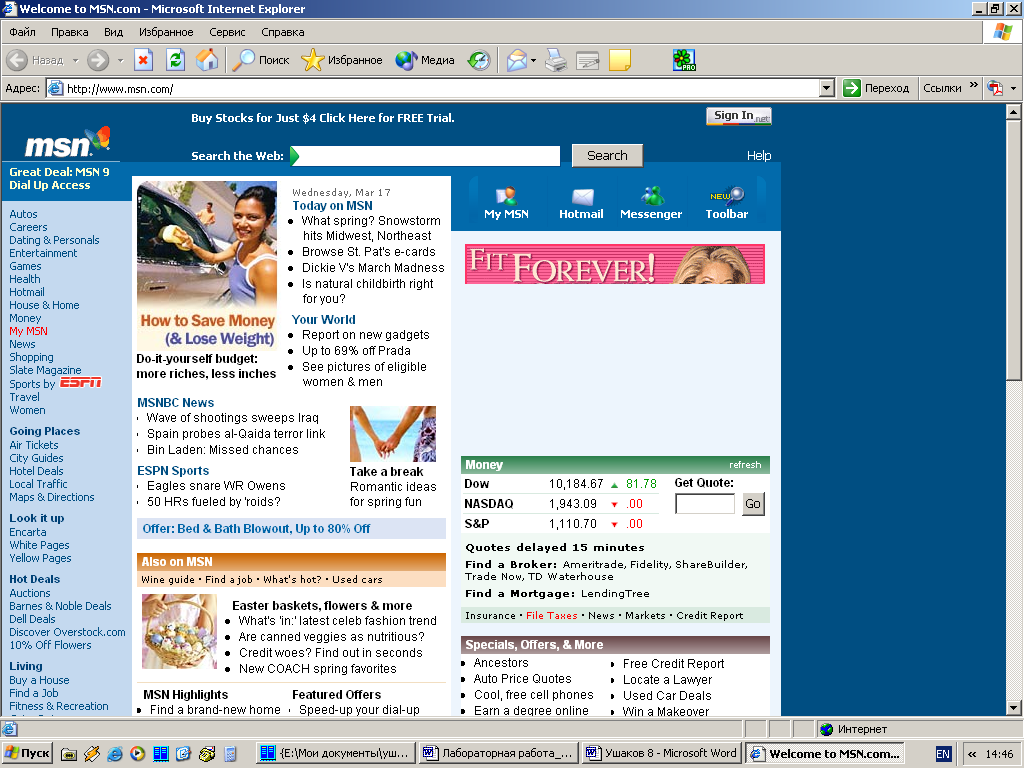
Task: Click the Forward arrow toolbar button
Action: (x=98, y=60)
